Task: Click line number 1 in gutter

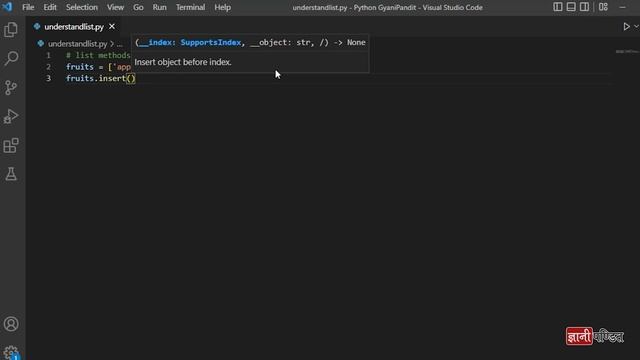Action: [48, 55]
